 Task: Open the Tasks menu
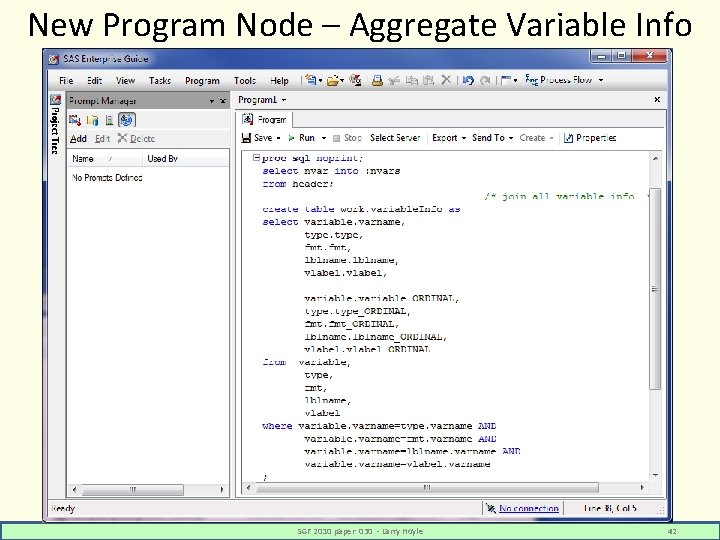tap(160, 80)
